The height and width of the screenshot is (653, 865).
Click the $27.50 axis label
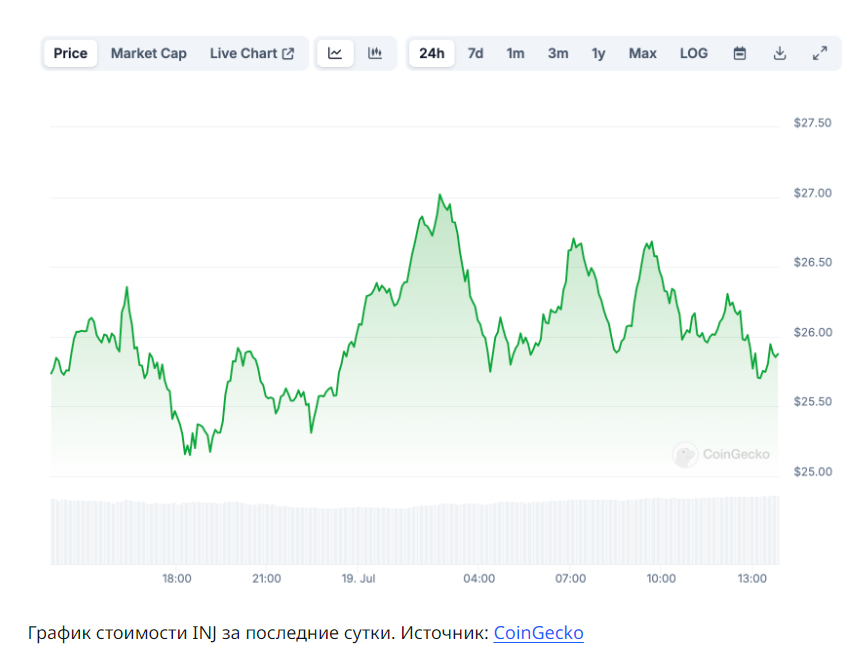point(813,123)
